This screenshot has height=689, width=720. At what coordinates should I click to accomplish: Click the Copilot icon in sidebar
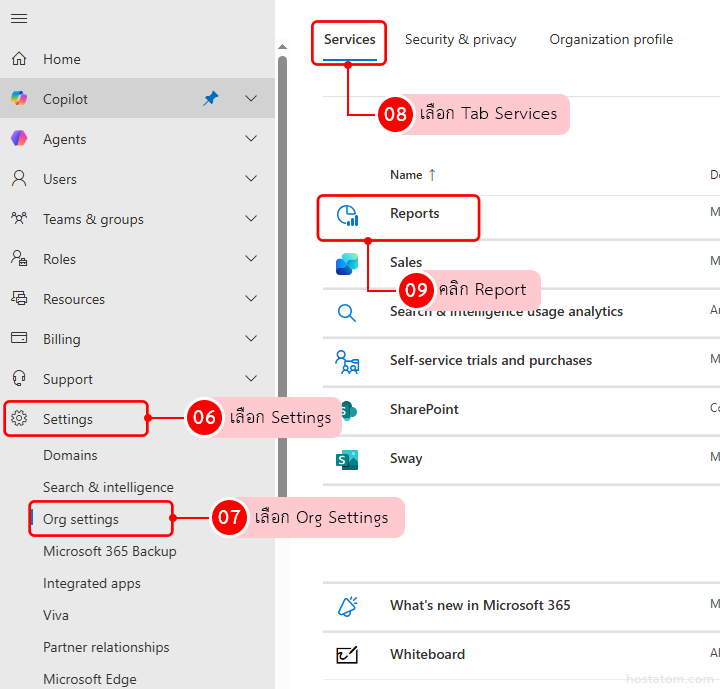pyautogui.click(x=19, y=99)
